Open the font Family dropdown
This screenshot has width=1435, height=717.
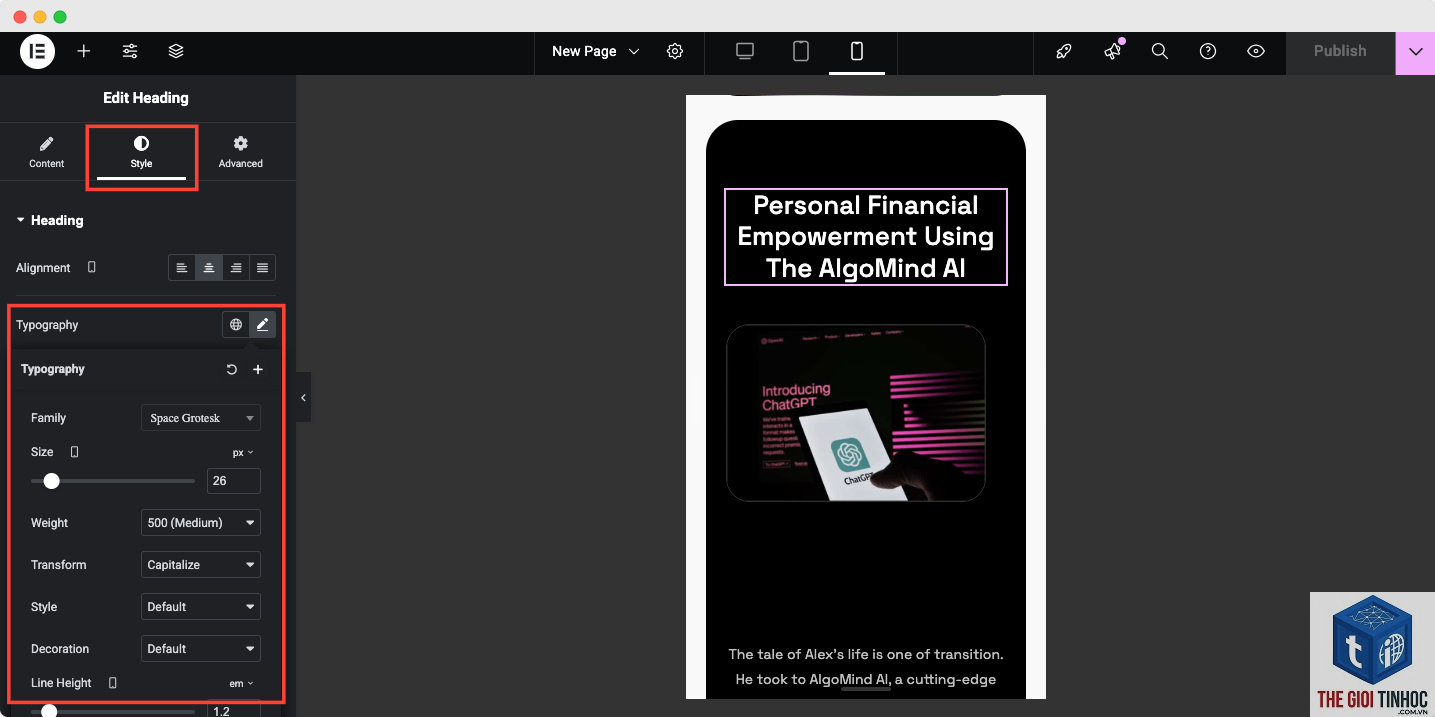tap(201, 418)
